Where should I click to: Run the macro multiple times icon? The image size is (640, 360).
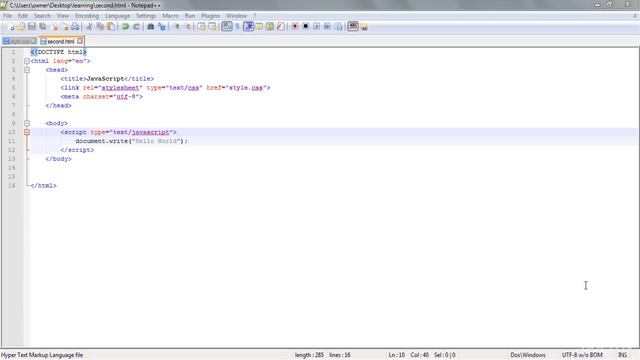327,27
